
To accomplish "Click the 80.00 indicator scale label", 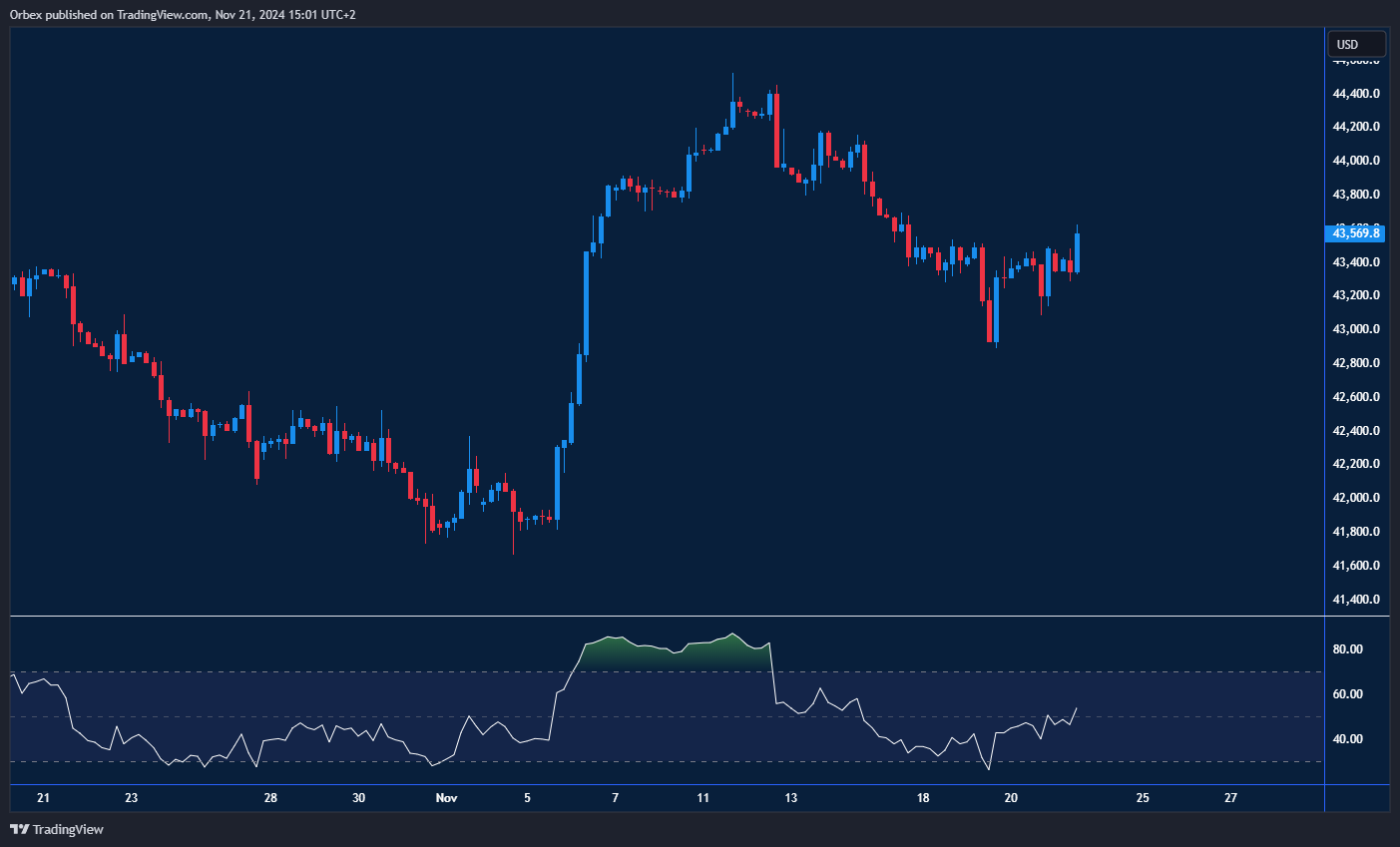I will point(1348,649).
